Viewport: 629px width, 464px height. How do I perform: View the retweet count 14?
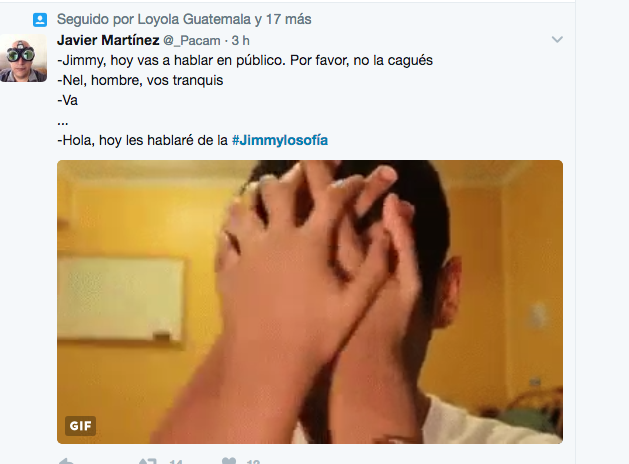click(x=176, y=462)
